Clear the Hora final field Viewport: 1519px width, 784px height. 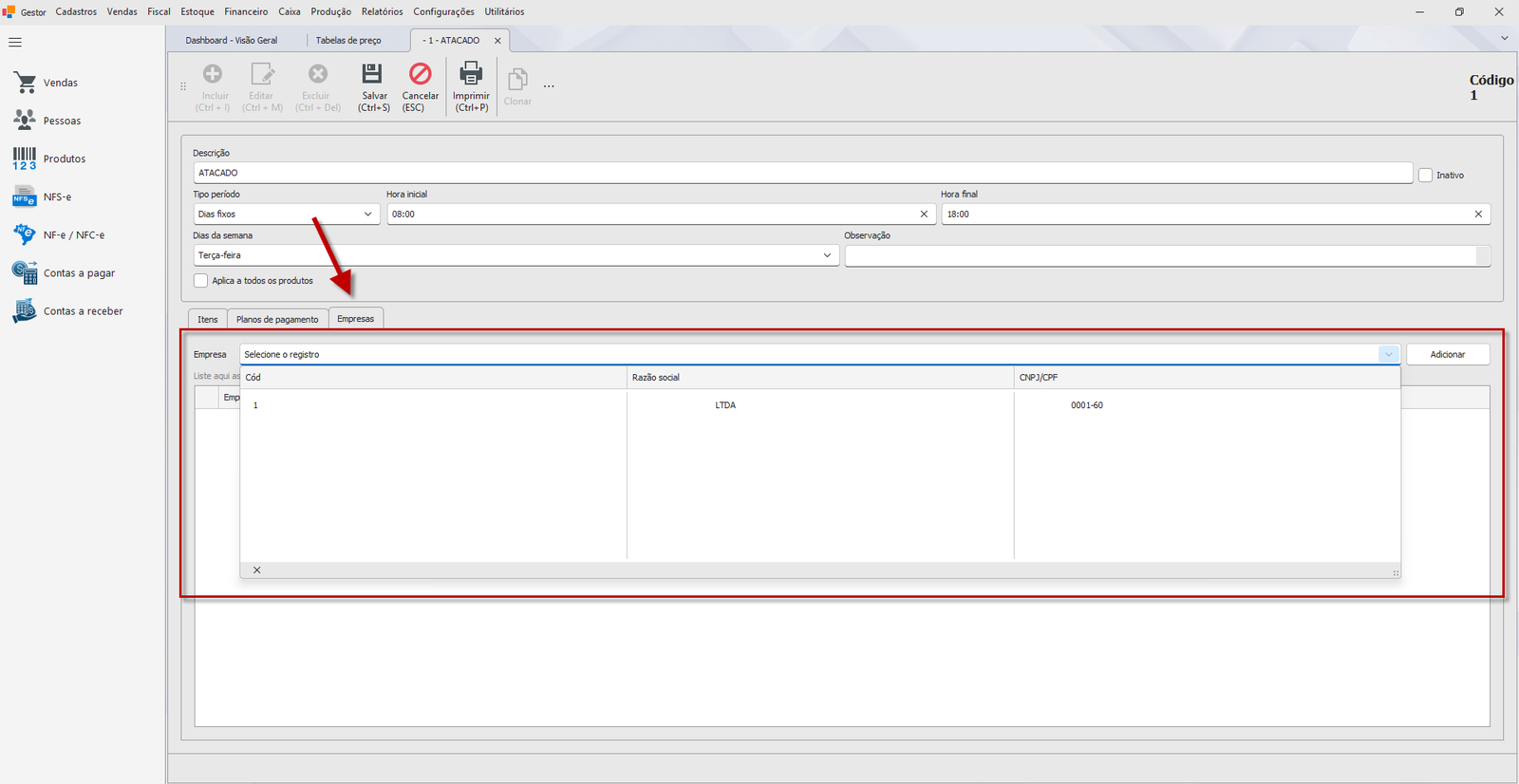(x=1478, y=215)
